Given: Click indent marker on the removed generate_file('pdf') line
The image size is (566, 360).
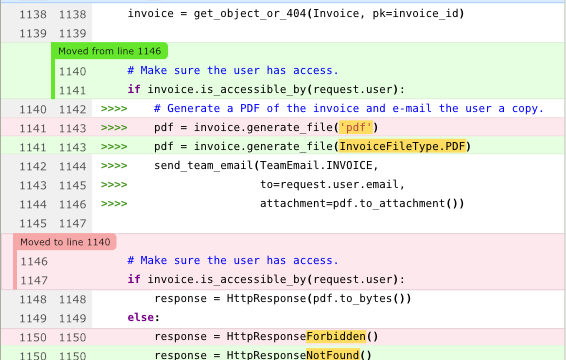Looking at the screenshot, I should click(x=114, y=127).
